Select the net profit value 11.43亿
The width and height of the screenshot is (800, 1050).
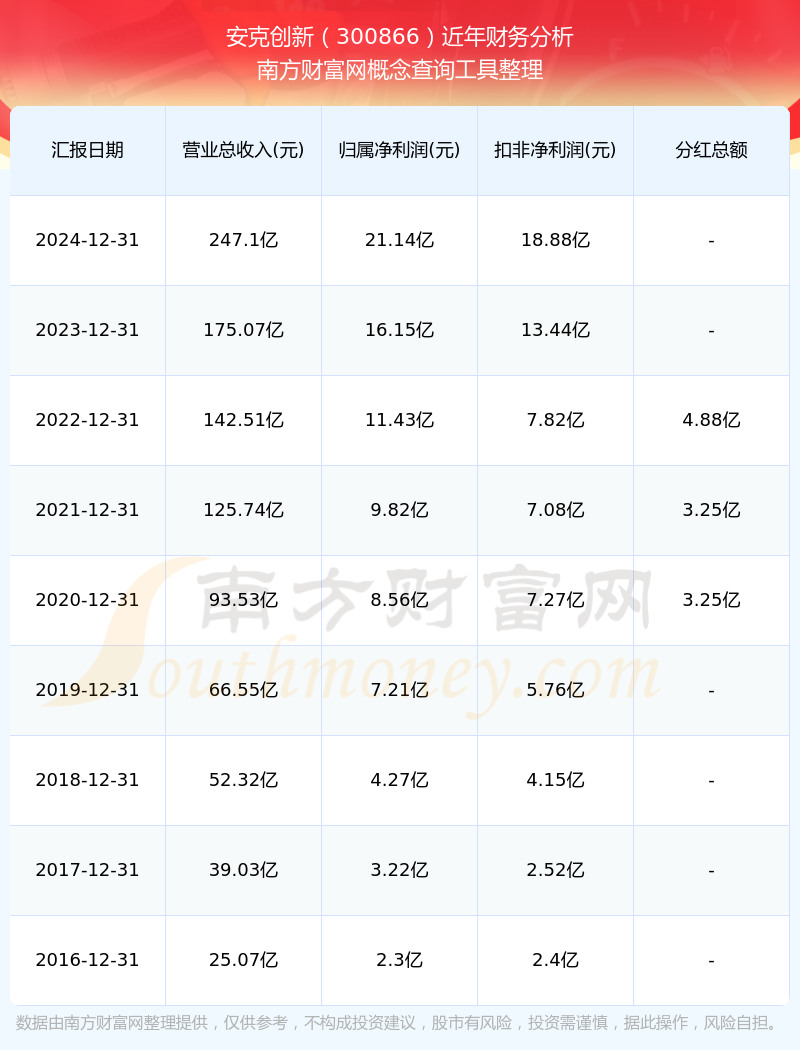[399, 420]
